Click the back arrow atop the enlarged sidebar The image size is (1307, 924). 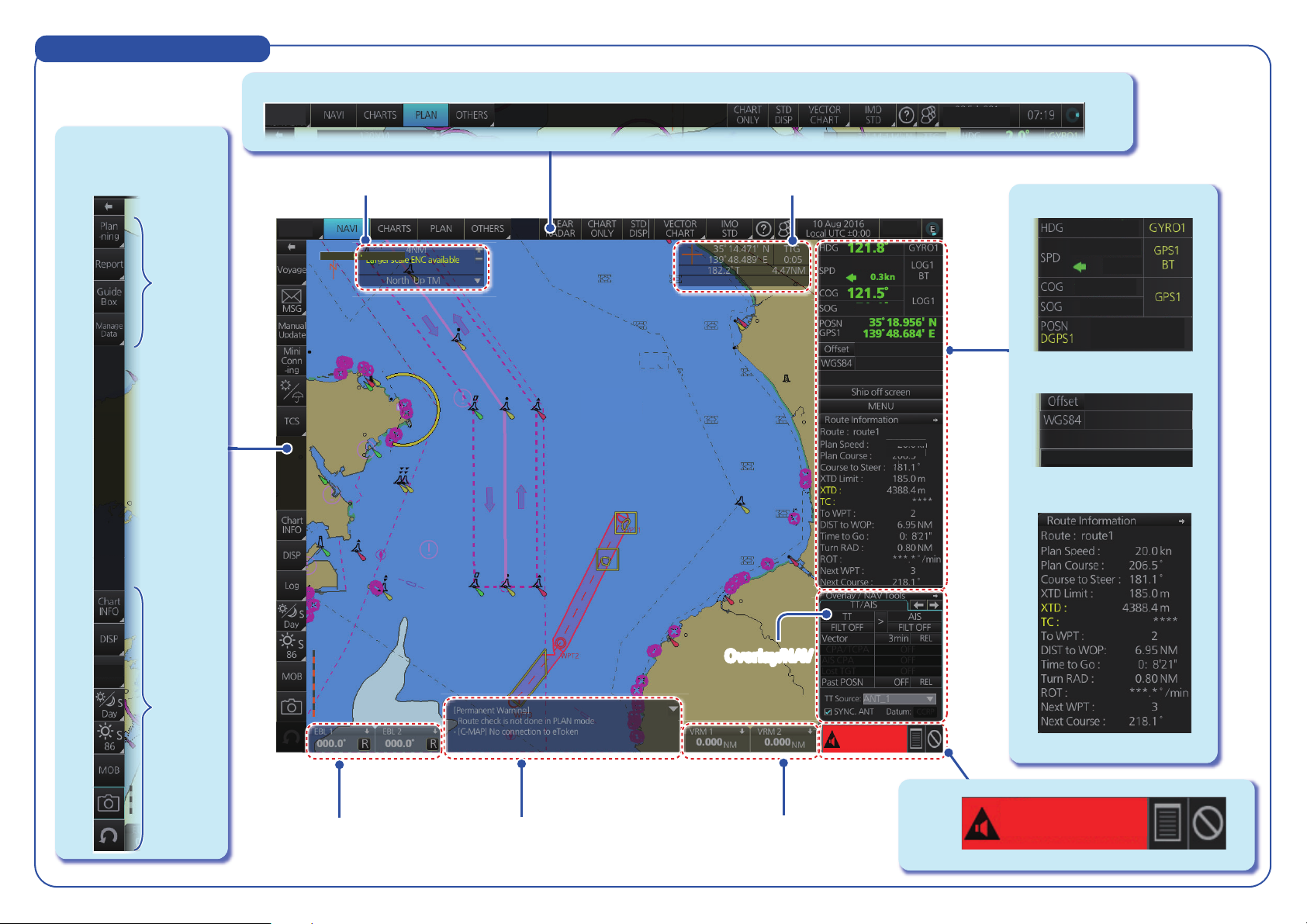point(109,206)
